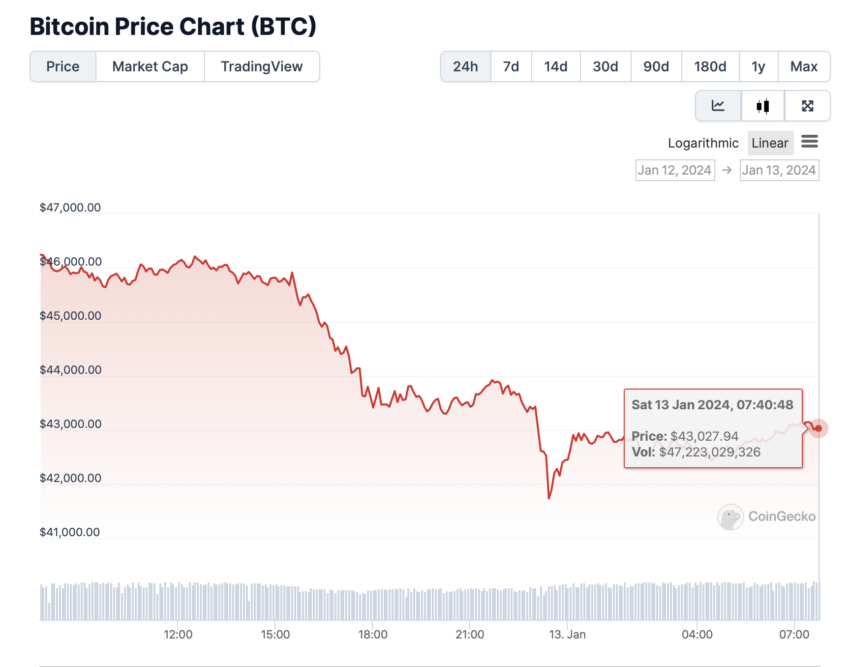Open the chart hamburger menu

pos(809,142)
